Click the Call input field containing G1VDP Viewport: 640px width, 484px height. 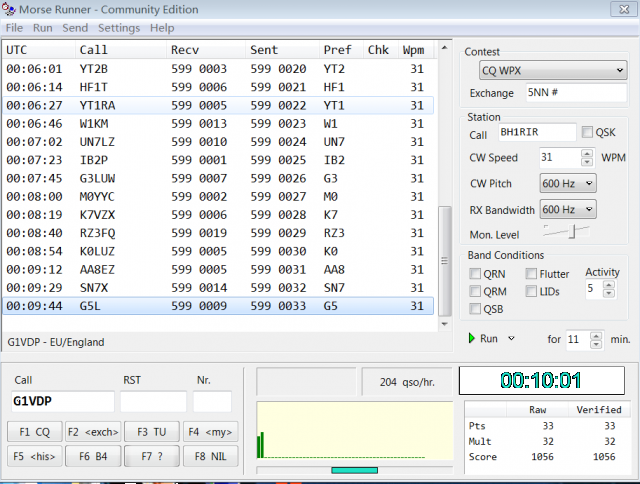(62, 401)
